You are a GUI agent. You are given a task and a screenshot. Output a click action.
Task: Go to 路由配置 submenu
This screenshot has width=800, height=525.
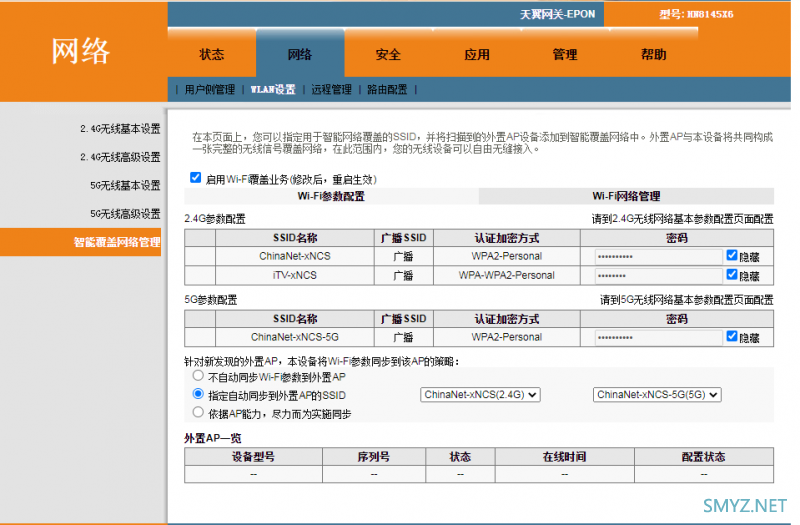387,90
